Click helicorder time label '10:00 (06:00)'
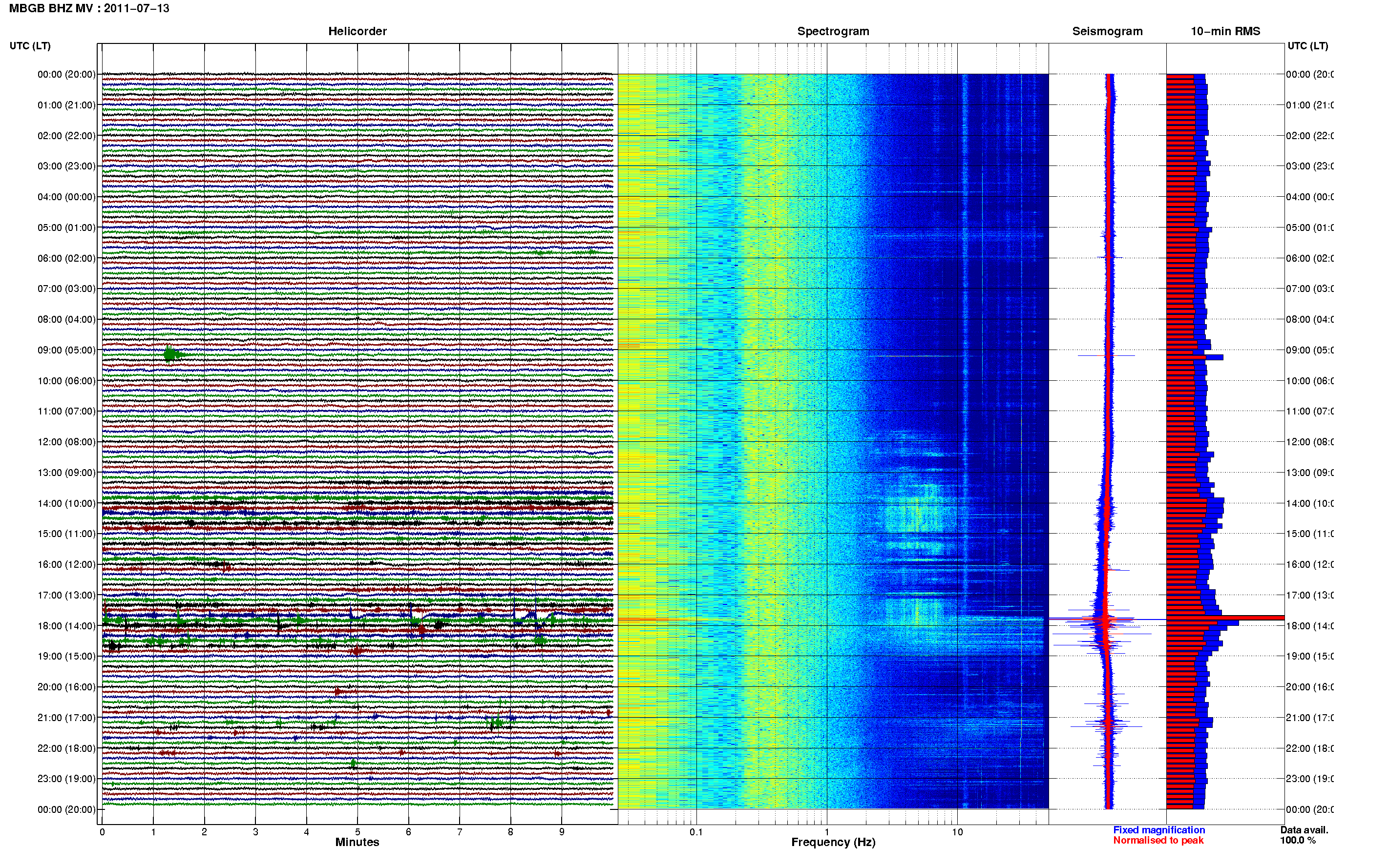This screenshot has height=868, width=1389. tap(66, 381)
